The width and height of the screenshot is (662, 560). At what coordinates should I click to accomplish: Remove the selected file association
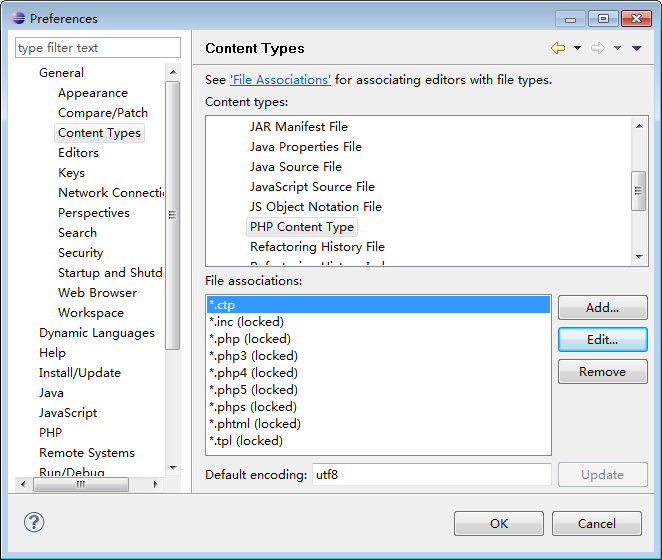click(602, 372)
